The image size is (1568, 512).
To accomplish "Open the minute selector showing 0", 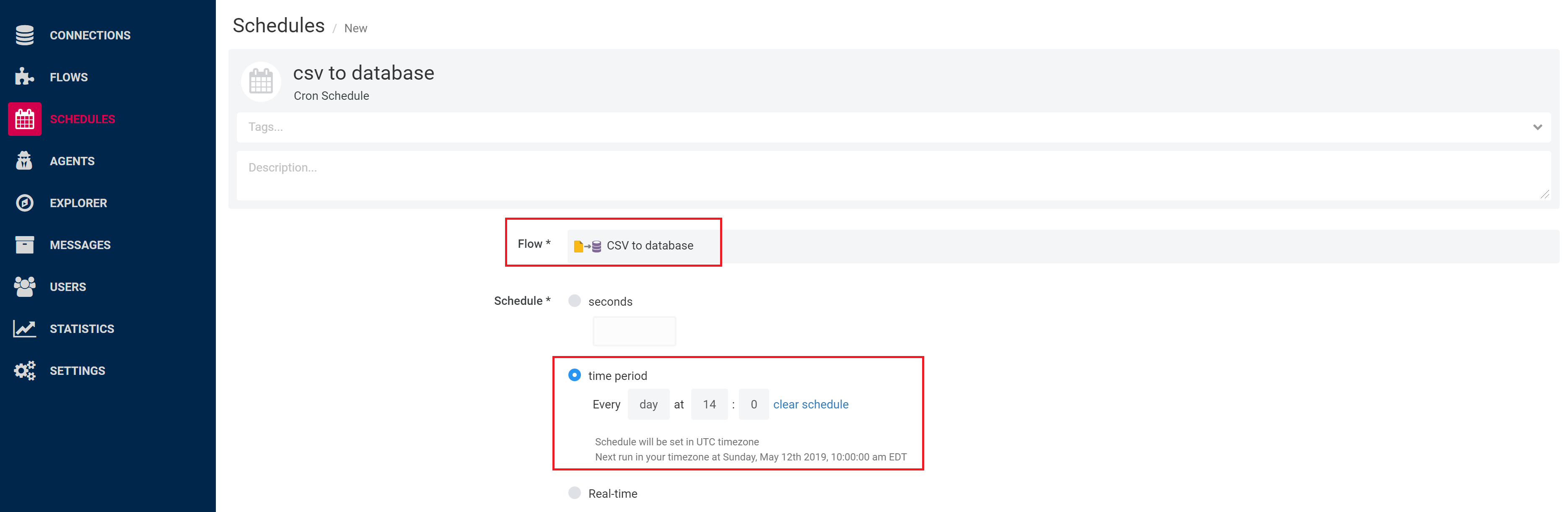I will 753,404.
